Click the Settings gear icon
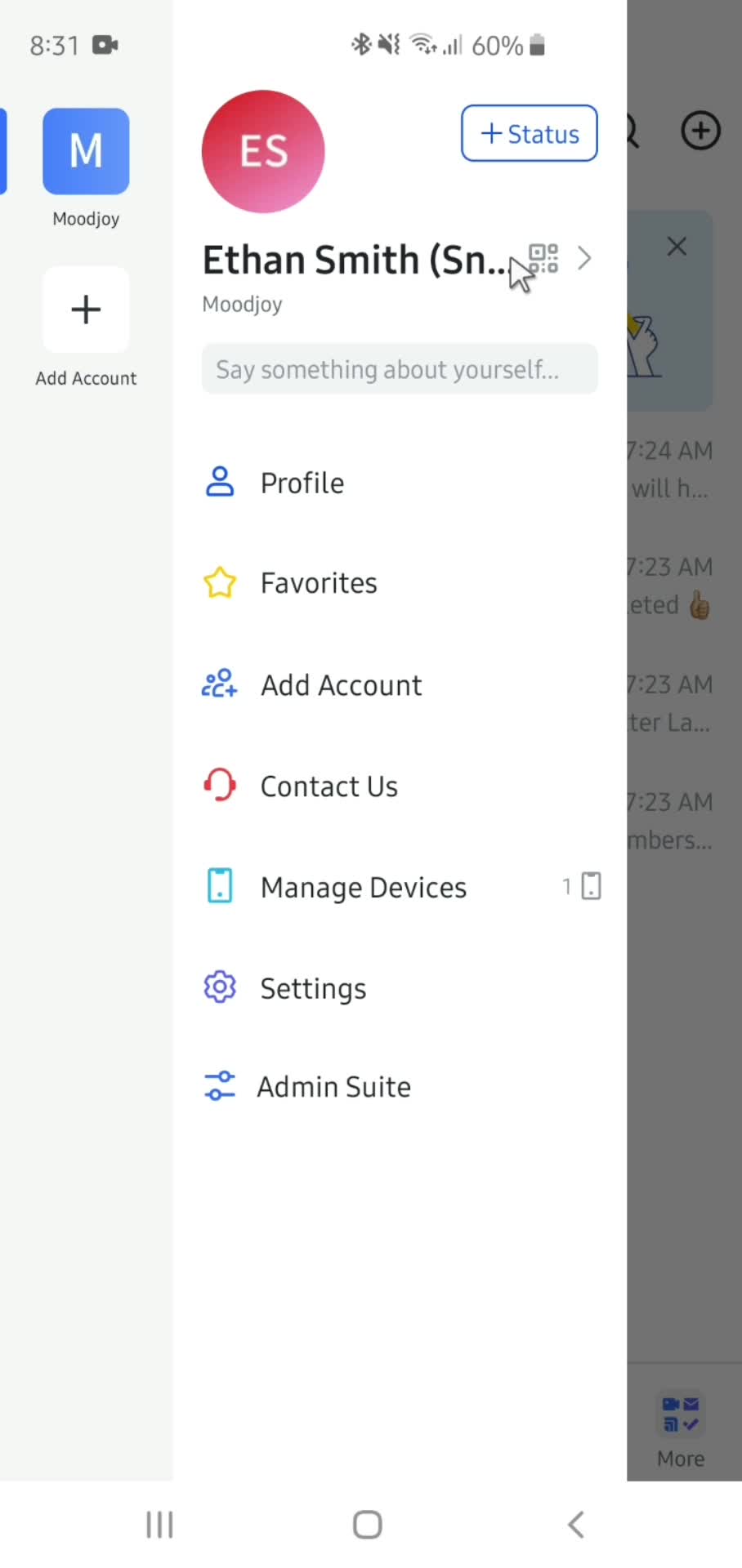The image size is (742, 1568). coord(219,987)
